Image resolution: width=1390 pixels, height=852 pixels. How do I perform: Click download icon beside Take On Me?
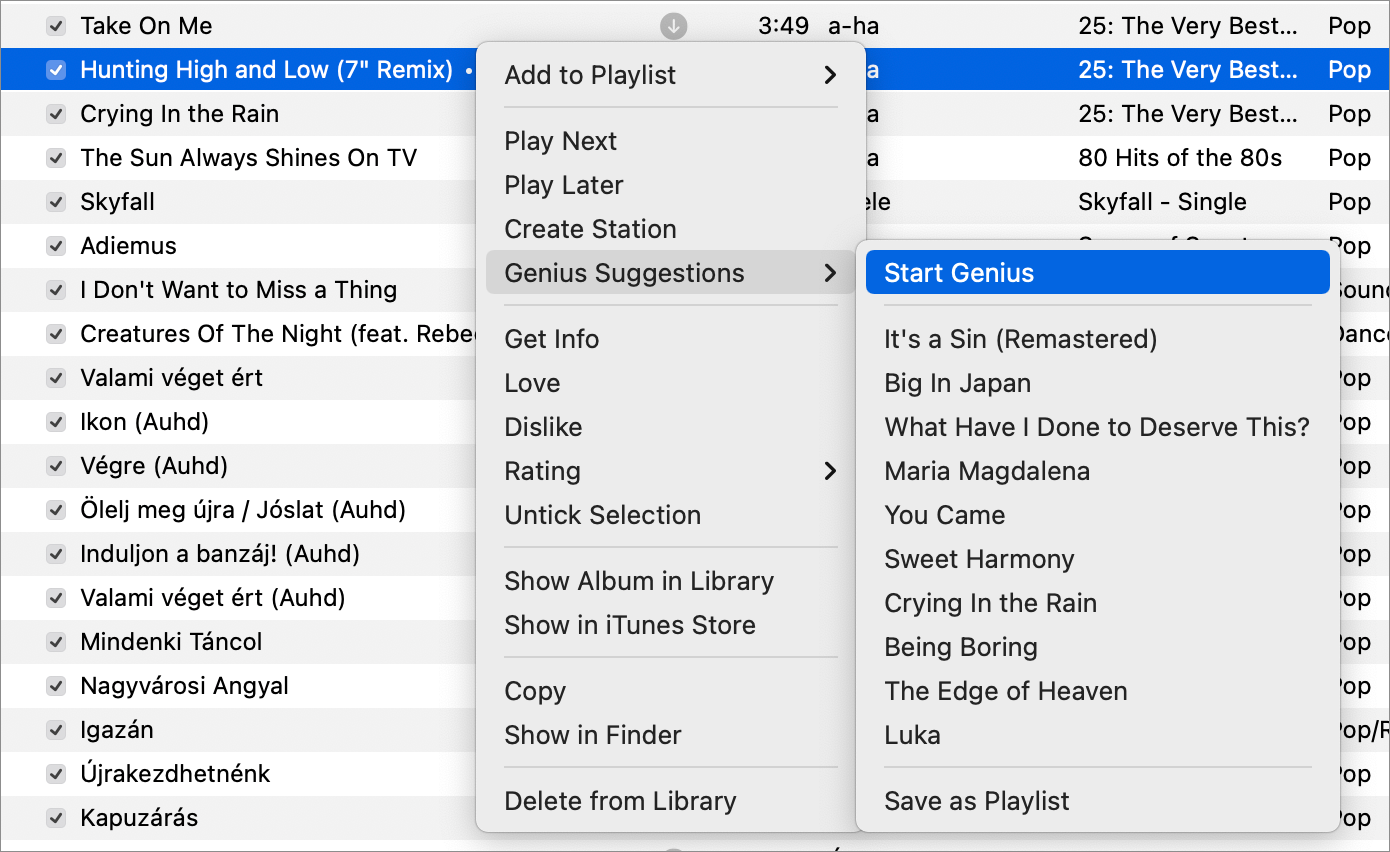point(674,26)
